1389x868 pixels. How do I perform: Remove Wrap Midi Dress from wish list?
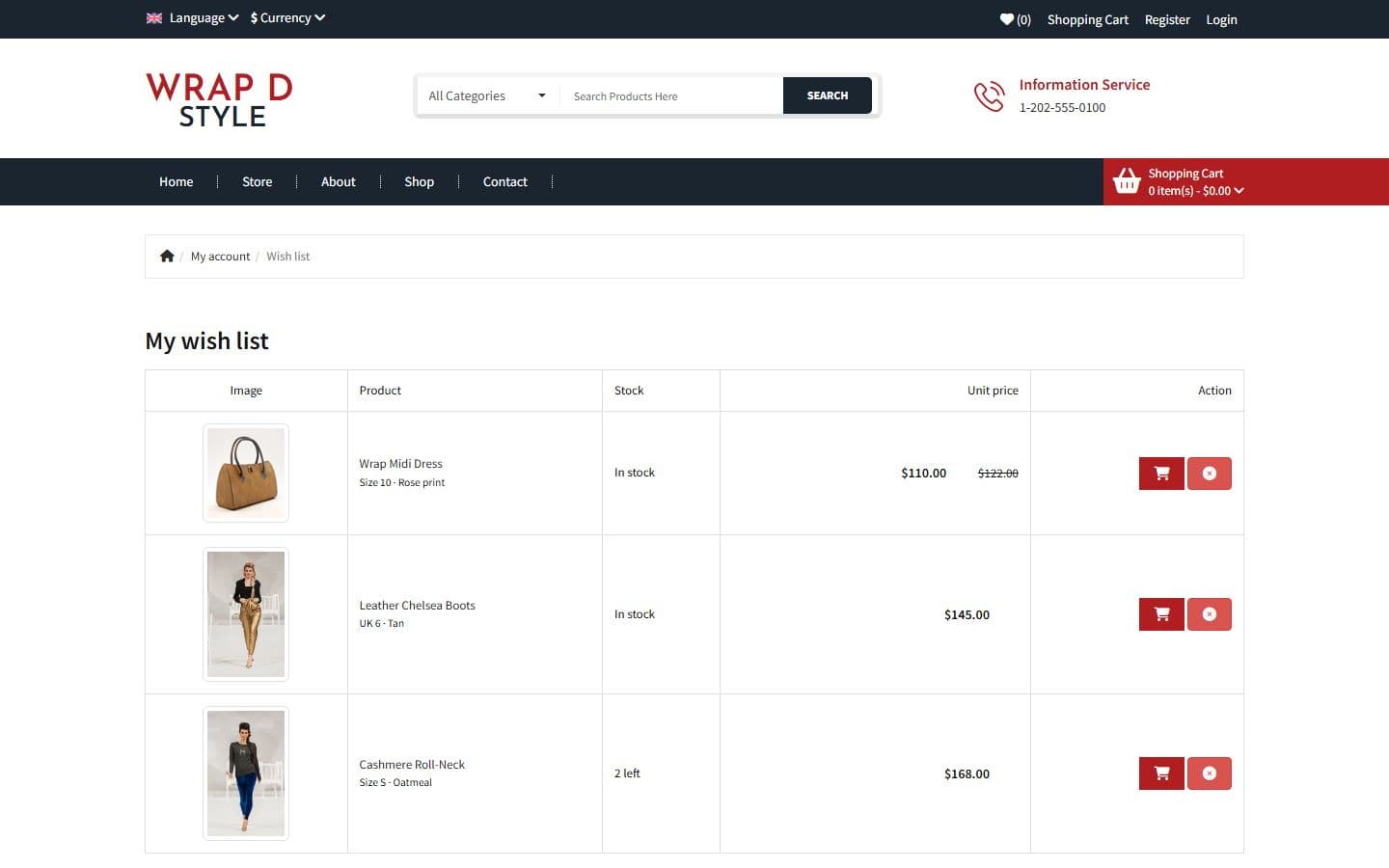click(1210, 474)
